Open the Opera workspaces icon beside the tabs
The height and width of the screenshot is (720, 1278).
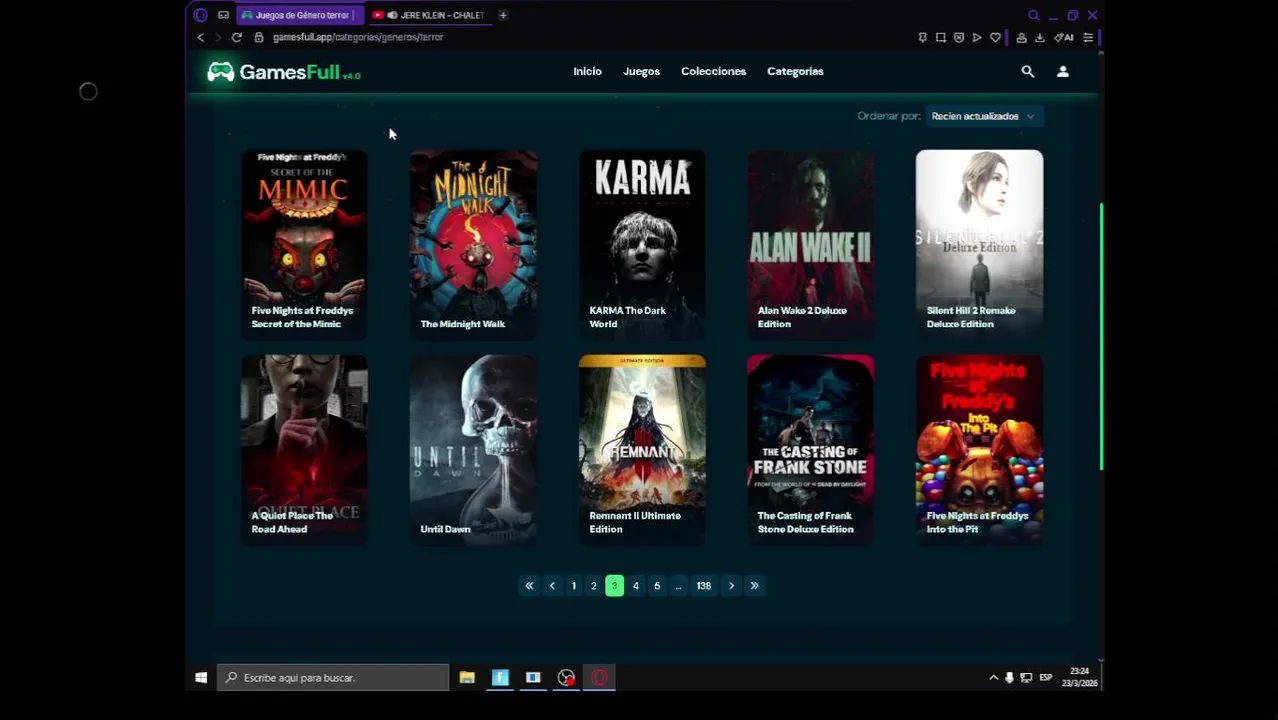pyautogui.click(x=223, y=15)
